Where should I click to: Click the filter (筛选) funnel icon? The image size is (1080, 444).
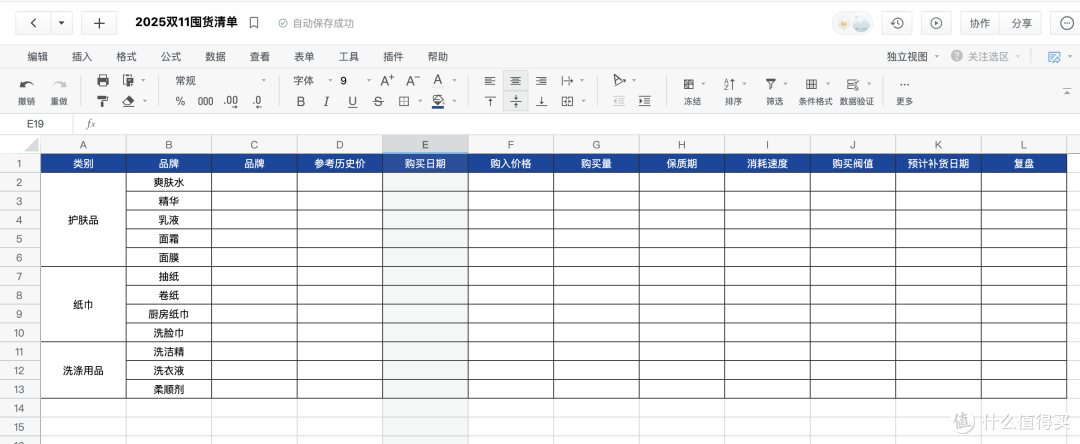tap(771, 85)
